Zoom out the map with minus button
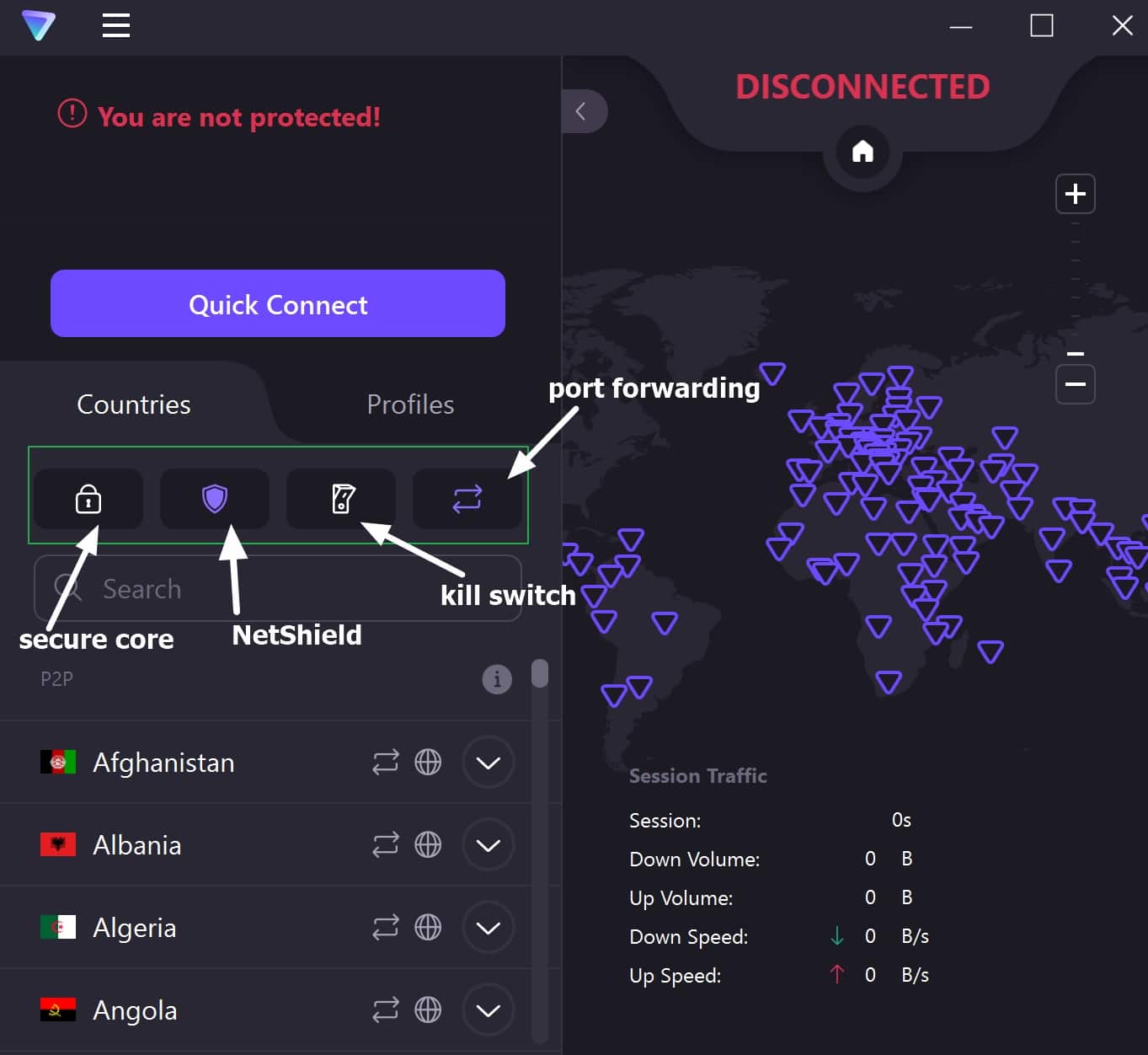This screenshot has height=1055, width=1148. (1075, 384)
